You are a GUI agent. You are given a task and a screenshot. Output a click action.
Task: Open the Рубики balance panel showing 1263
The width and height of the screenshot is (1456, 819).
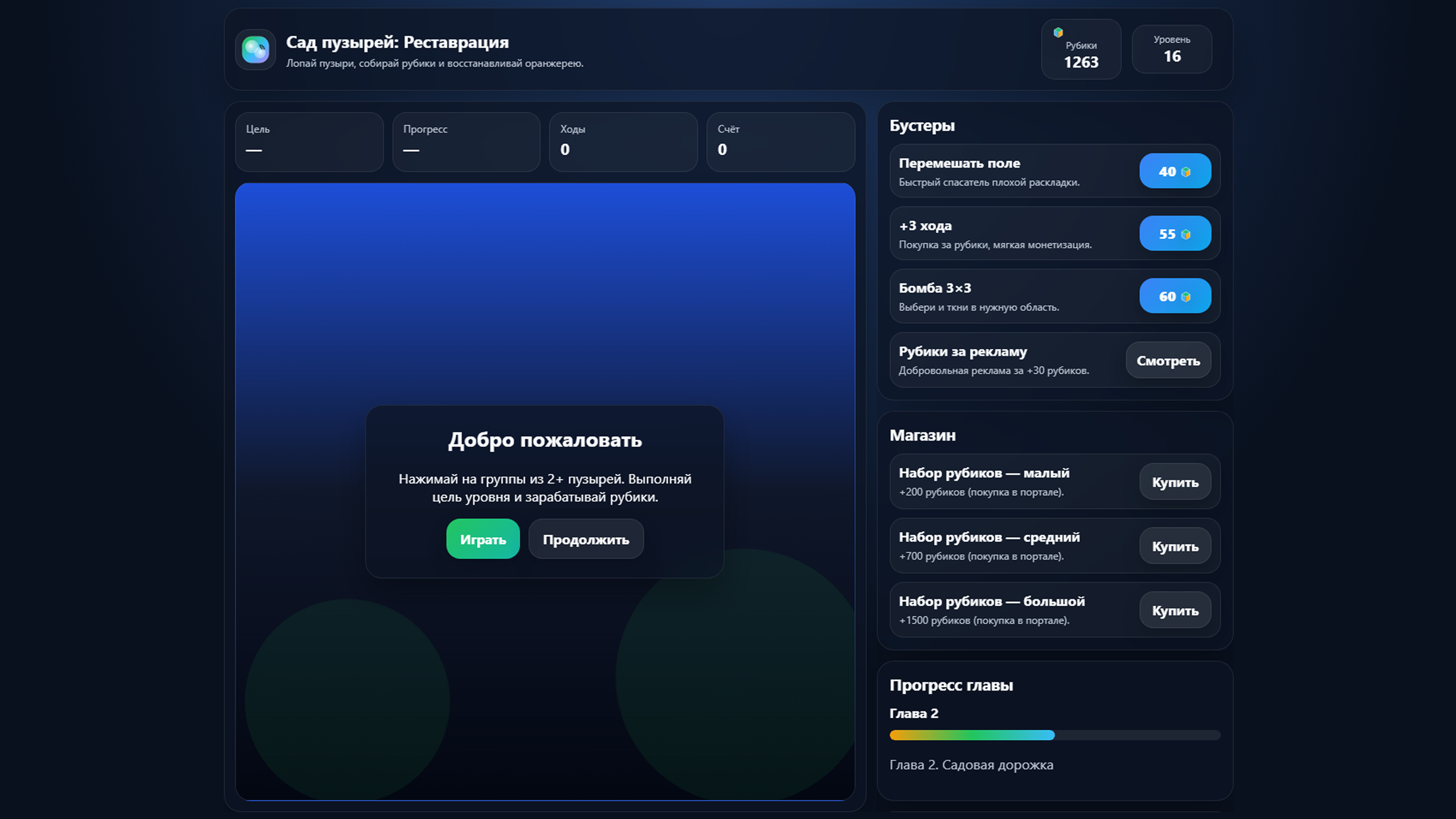[x=1081, y=49]
